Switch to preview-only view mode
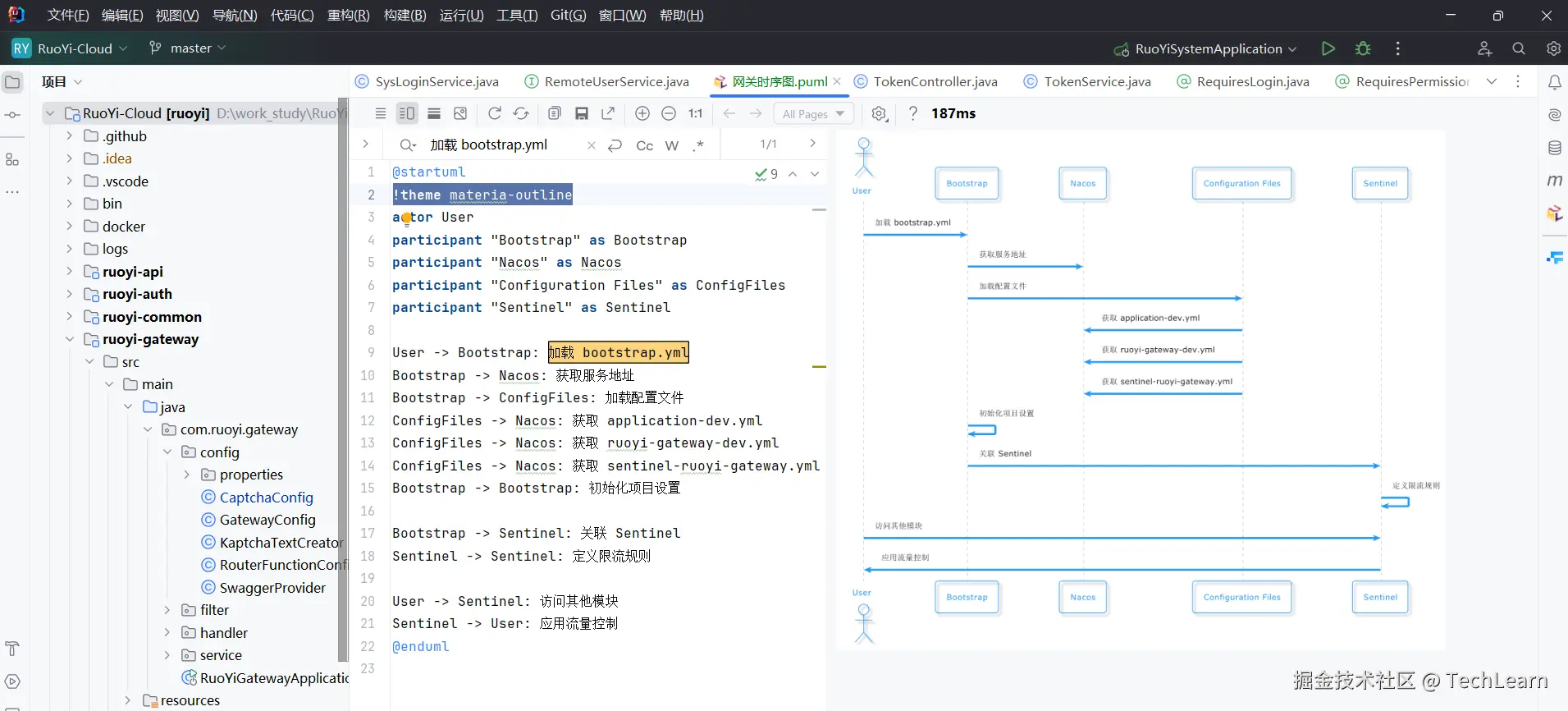1568x711 pixels. (x=460, y=113)
